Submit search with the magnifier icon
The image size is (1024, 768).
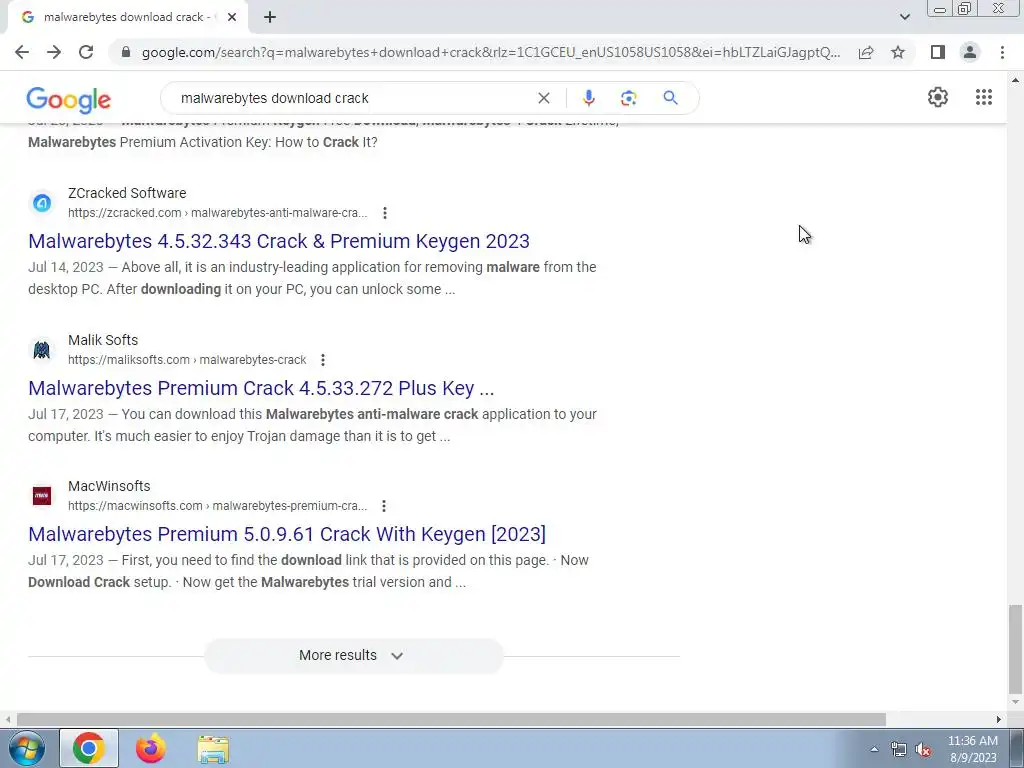click(670, 98)
